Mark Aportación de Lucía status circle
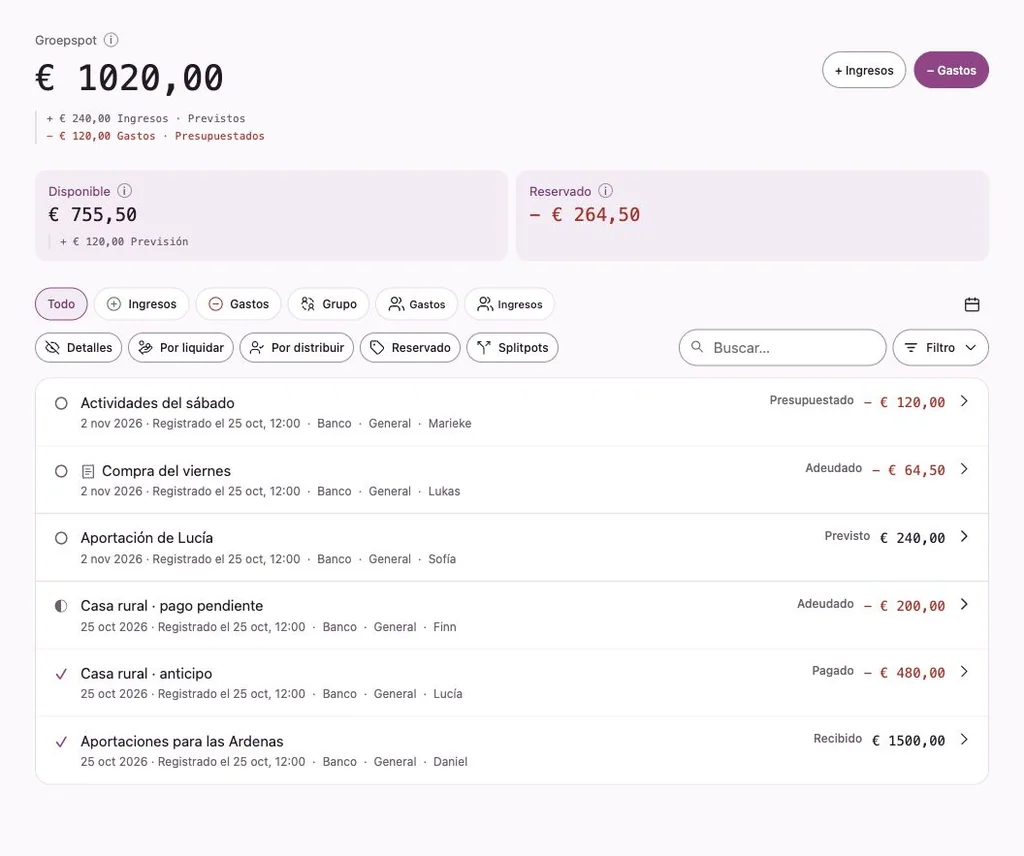Image resolution: width=1024 pixels, height=856 pixels. pos(61,538)
